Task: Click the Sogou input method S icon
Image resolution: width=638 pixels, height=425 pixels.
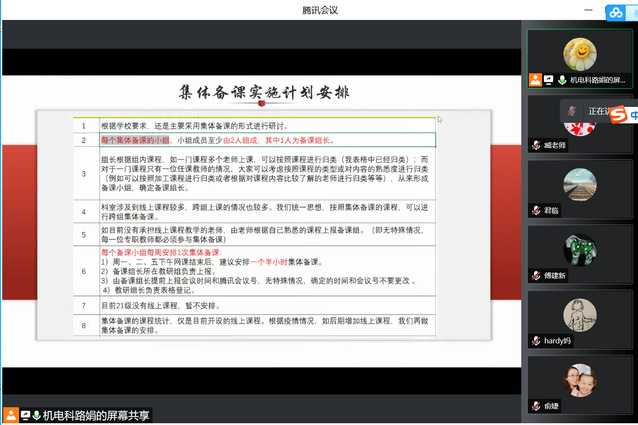Action: point(618,114)
